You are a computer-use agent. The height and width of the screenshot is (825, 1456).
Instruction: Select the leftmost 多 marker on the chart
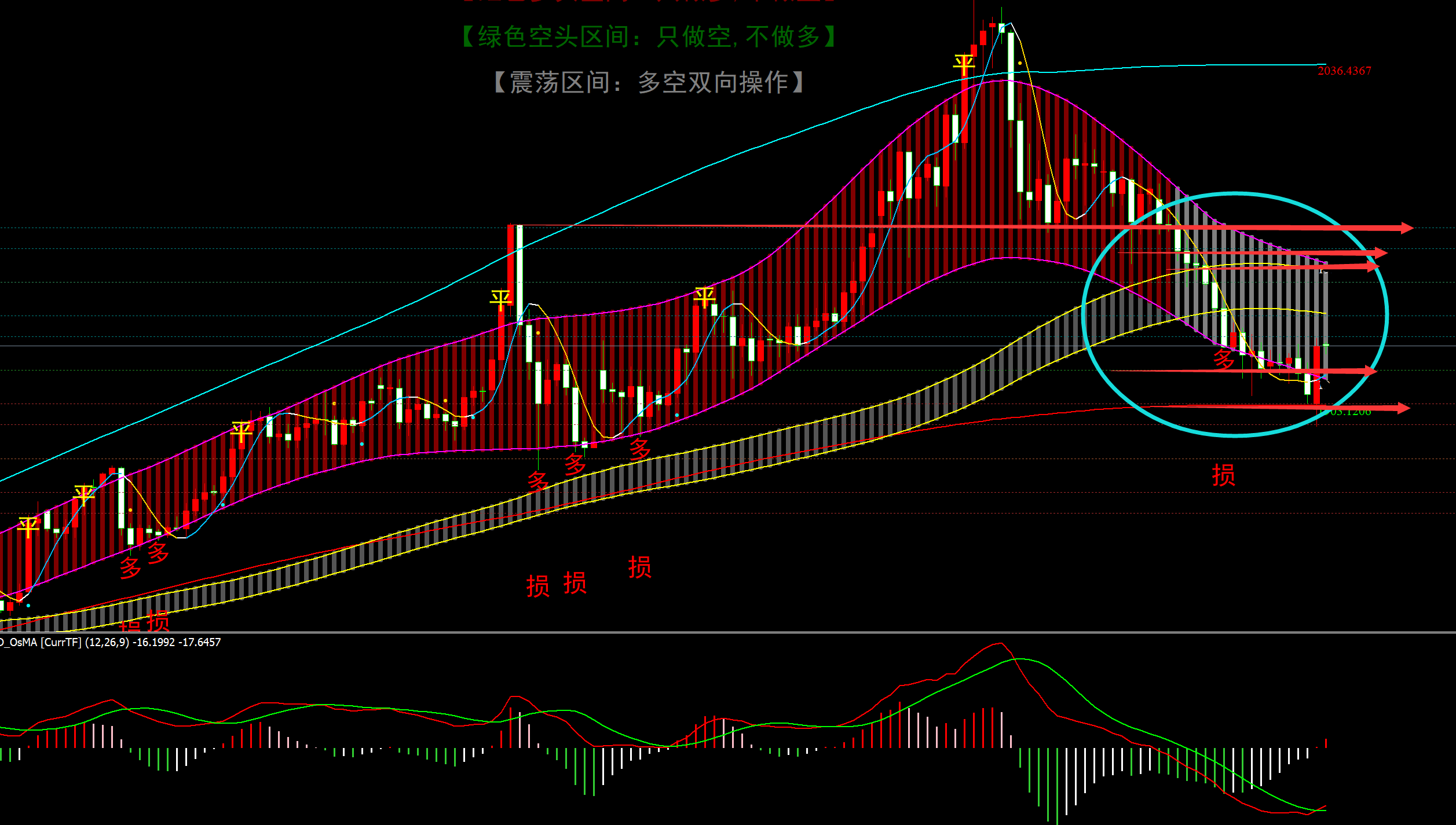tap(130, 567)
